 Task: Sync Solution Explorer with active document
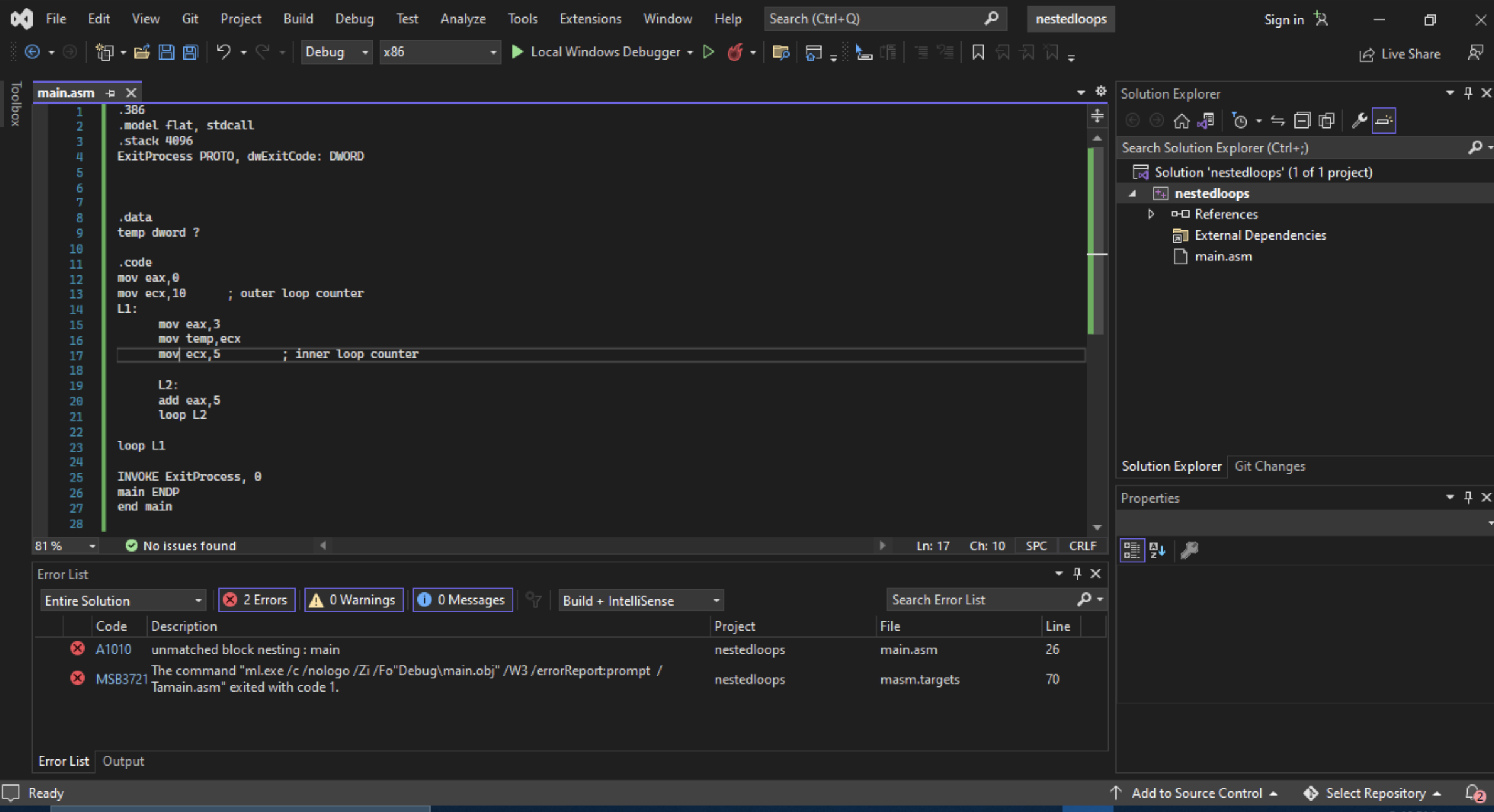(1206, 120)
